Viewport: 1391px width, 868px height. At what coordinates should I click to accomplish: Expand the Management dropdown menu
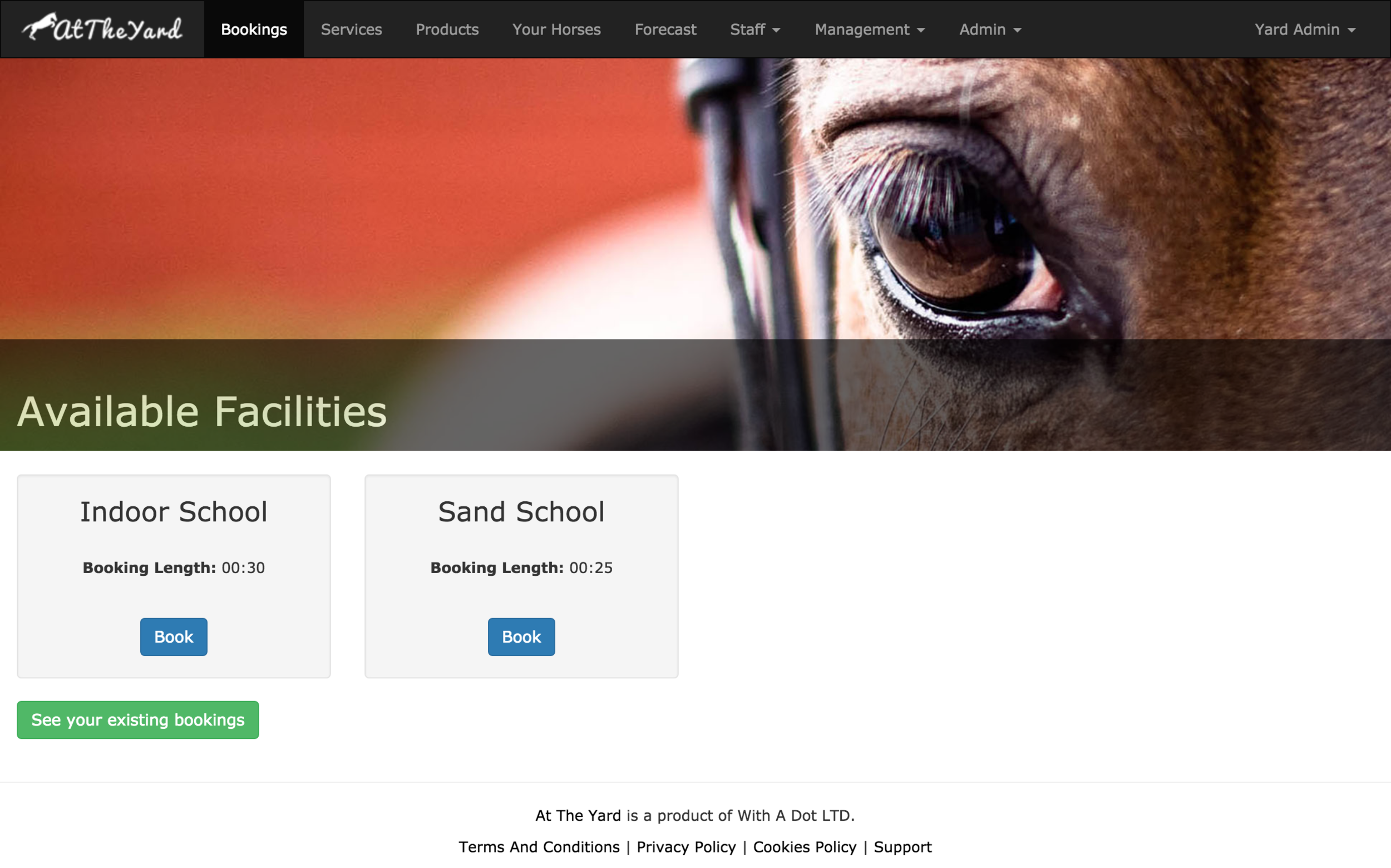[870, 29]
